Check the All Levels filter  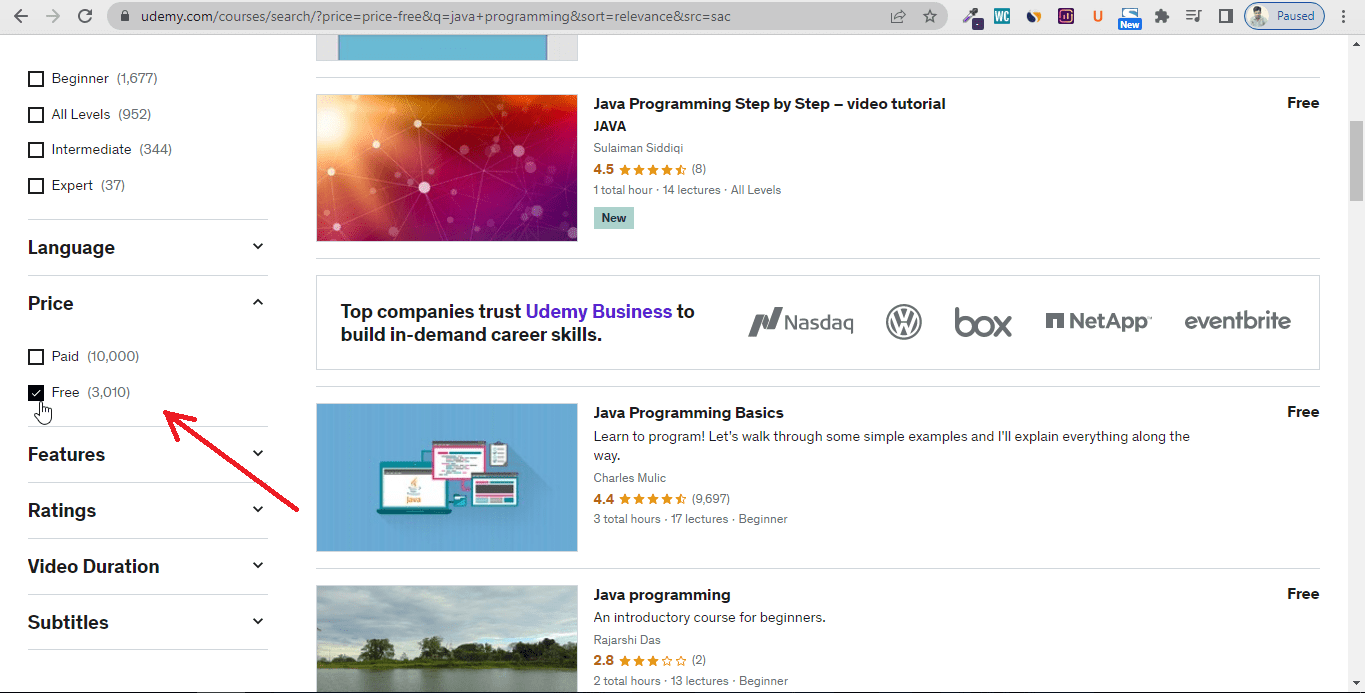[36, 115]
